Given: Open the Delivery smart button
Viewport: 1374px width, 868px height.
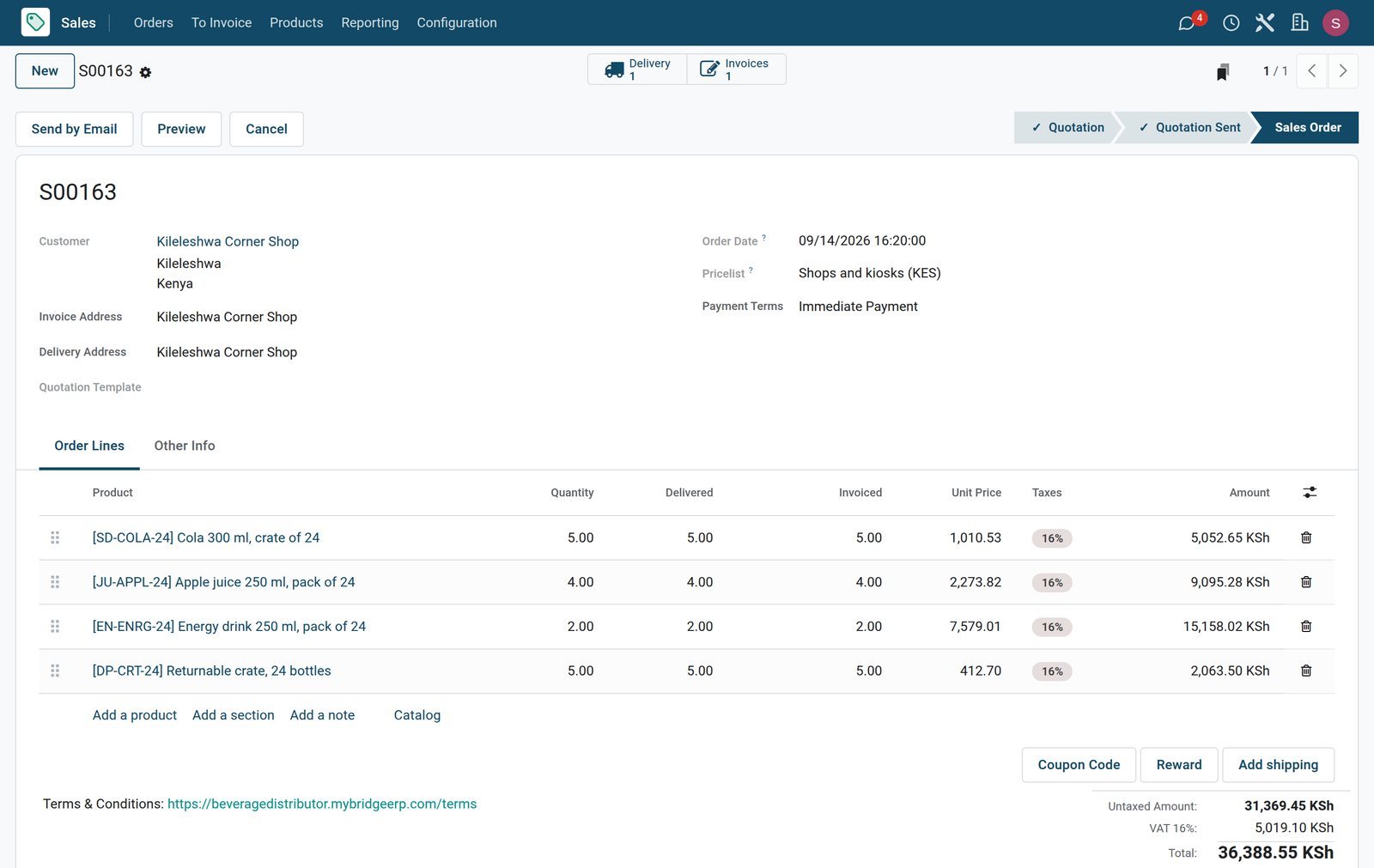Looking at the screenshot, I should click(x=637, y=70).
